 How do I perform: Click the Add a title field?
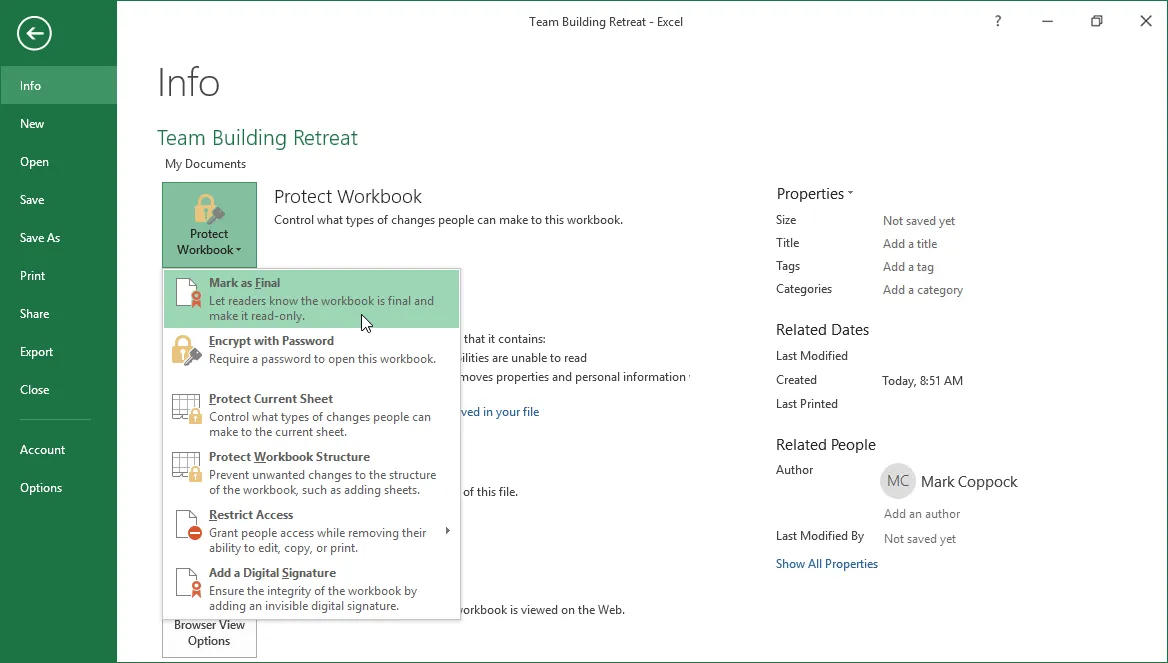click(910, 244)
